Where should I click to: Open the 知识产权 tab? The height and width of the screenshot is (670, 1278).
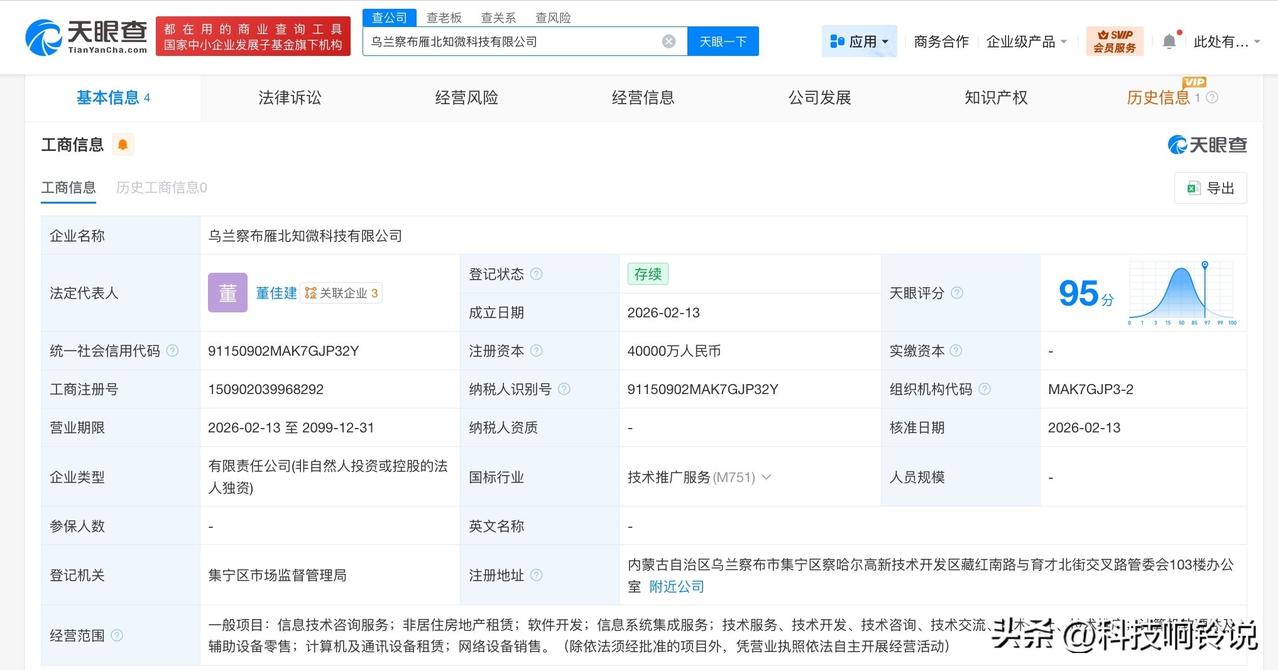tap(996, 98)
